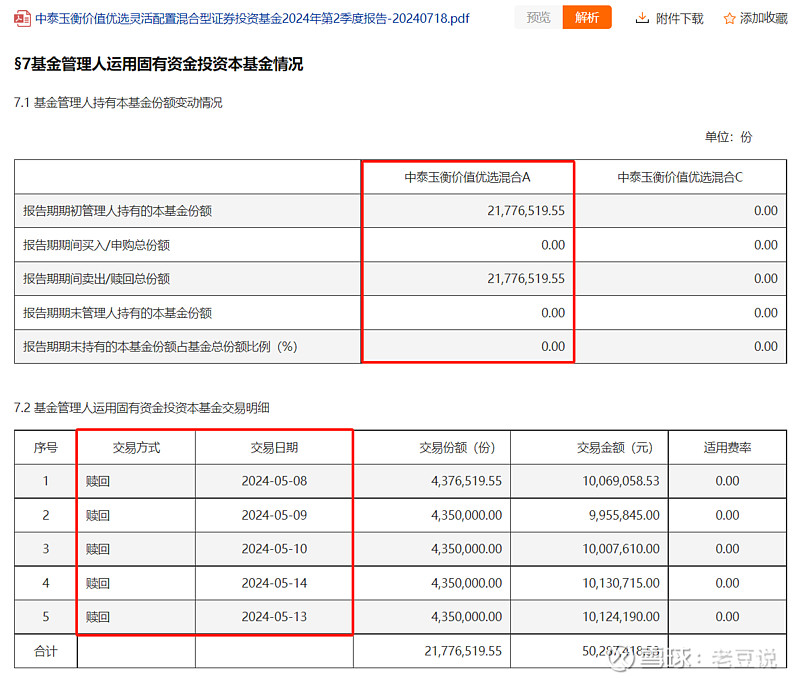Select the 适用费率 0.00 in row 3
This screenshot has height=683, width=800.
point(727,549)
